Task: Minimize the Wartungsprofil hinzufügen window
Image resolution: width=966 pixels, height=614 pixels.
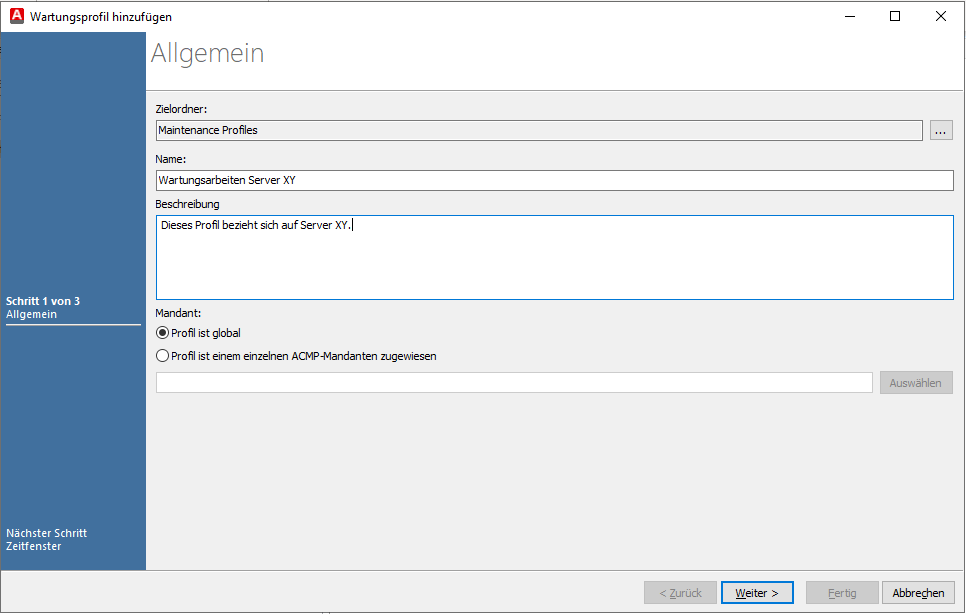Action: 849,16
